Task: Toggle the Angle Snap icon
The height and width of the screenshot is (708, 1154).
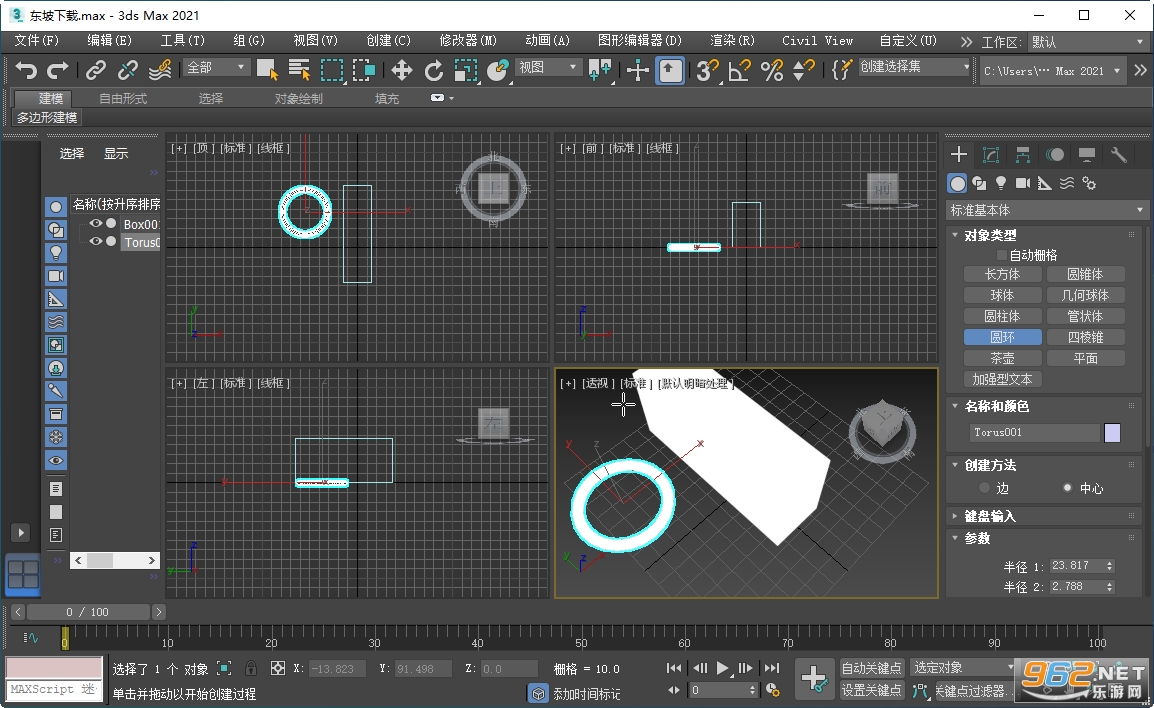Action: [739, 71]
